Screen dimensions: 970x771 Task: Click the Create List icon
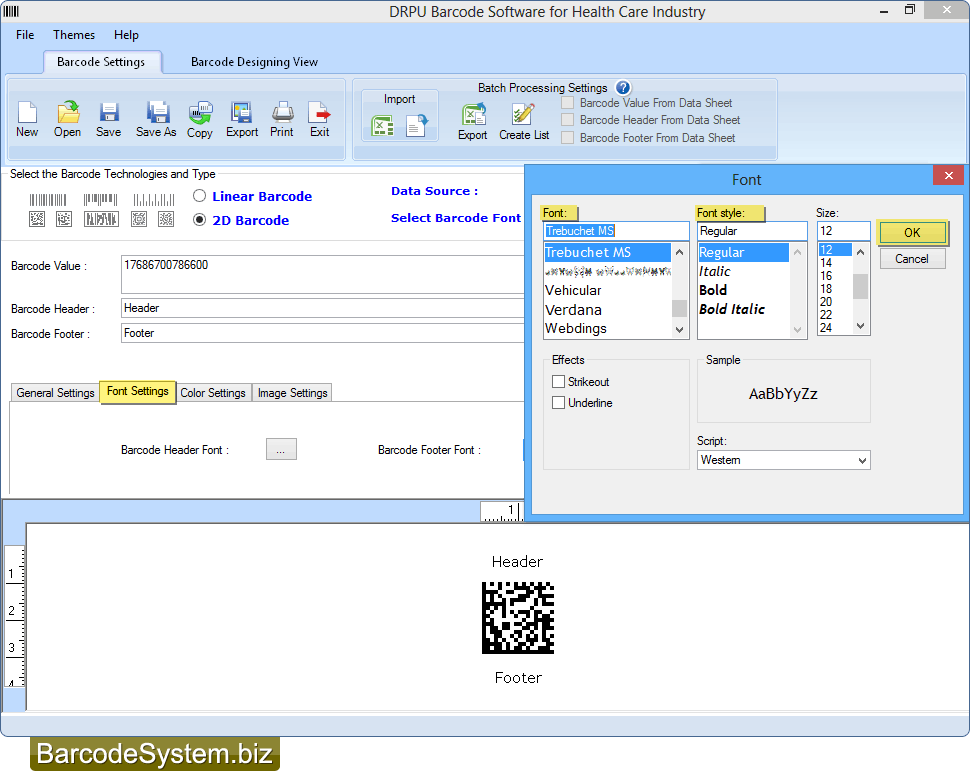click(x=523, y=115)
